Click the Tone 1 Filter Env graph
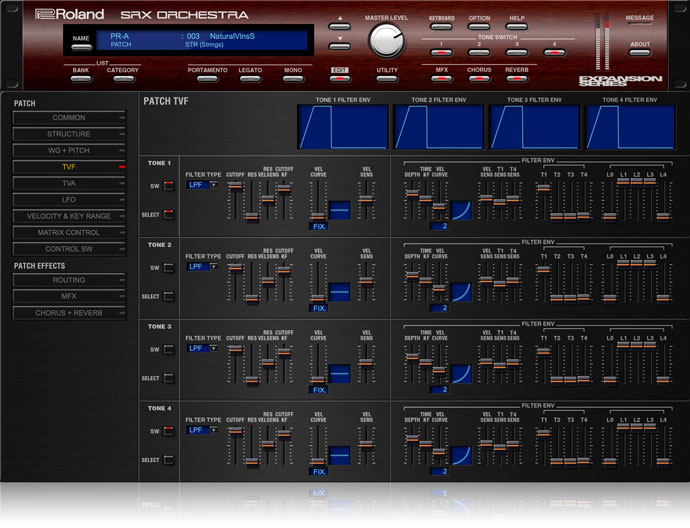The height and width of the screenshot is (528, 690). click(x=343, y=127)
